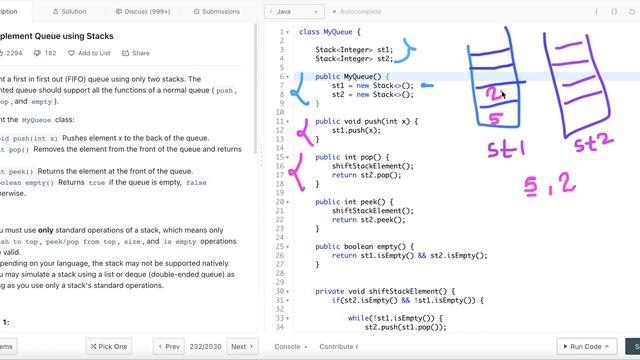The height and width of the screenshot is (360, 640).
Task: Expand the Console panel
Action: pos(291,347)
